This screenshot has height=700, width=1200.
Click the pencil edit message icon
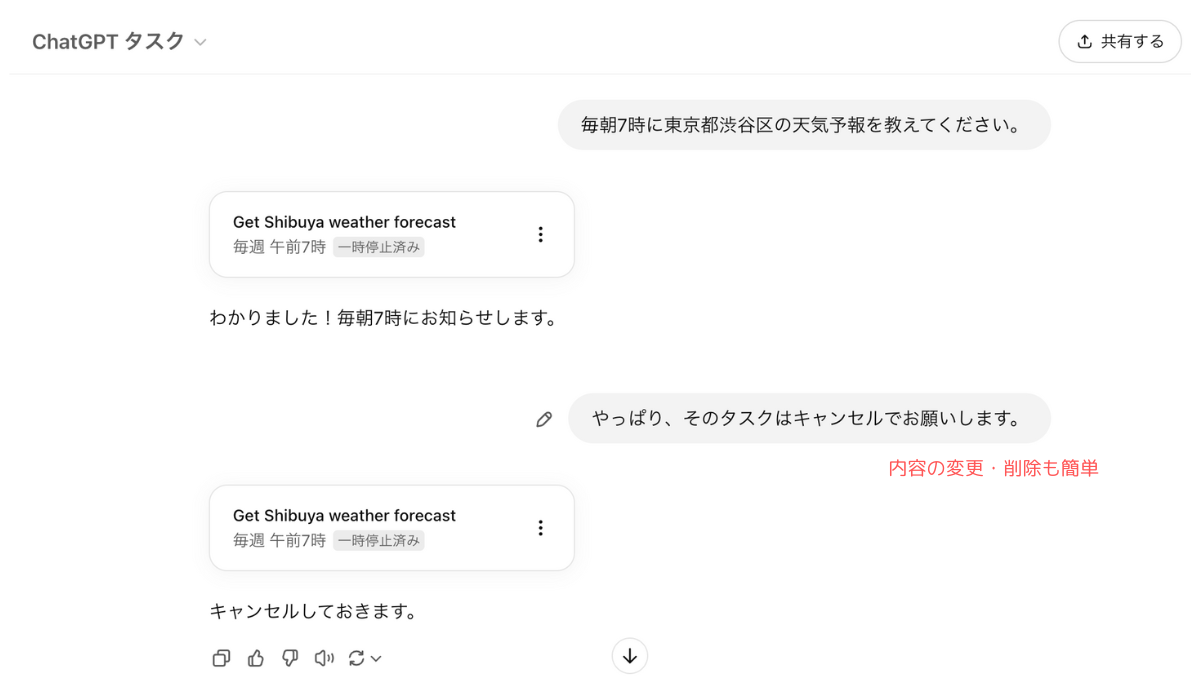(544, 420)
